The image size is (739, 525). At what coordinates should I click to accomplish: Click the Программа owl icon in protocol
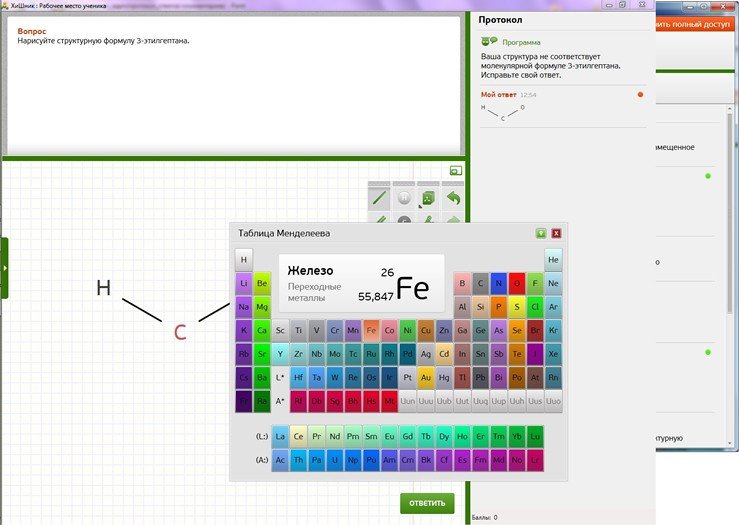[x=489, y=41]
